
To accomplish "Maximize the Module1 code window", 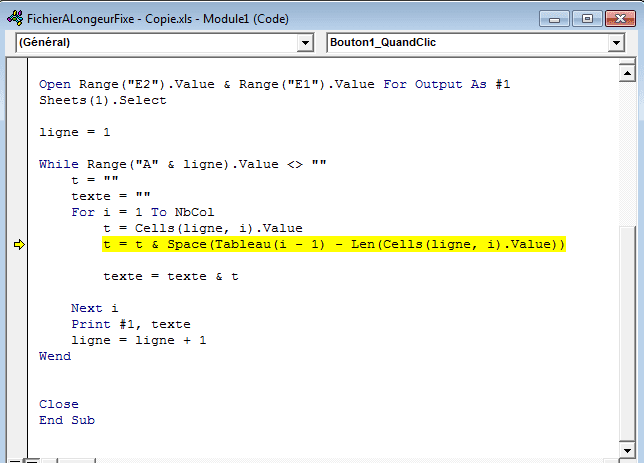I will point(587,19).
